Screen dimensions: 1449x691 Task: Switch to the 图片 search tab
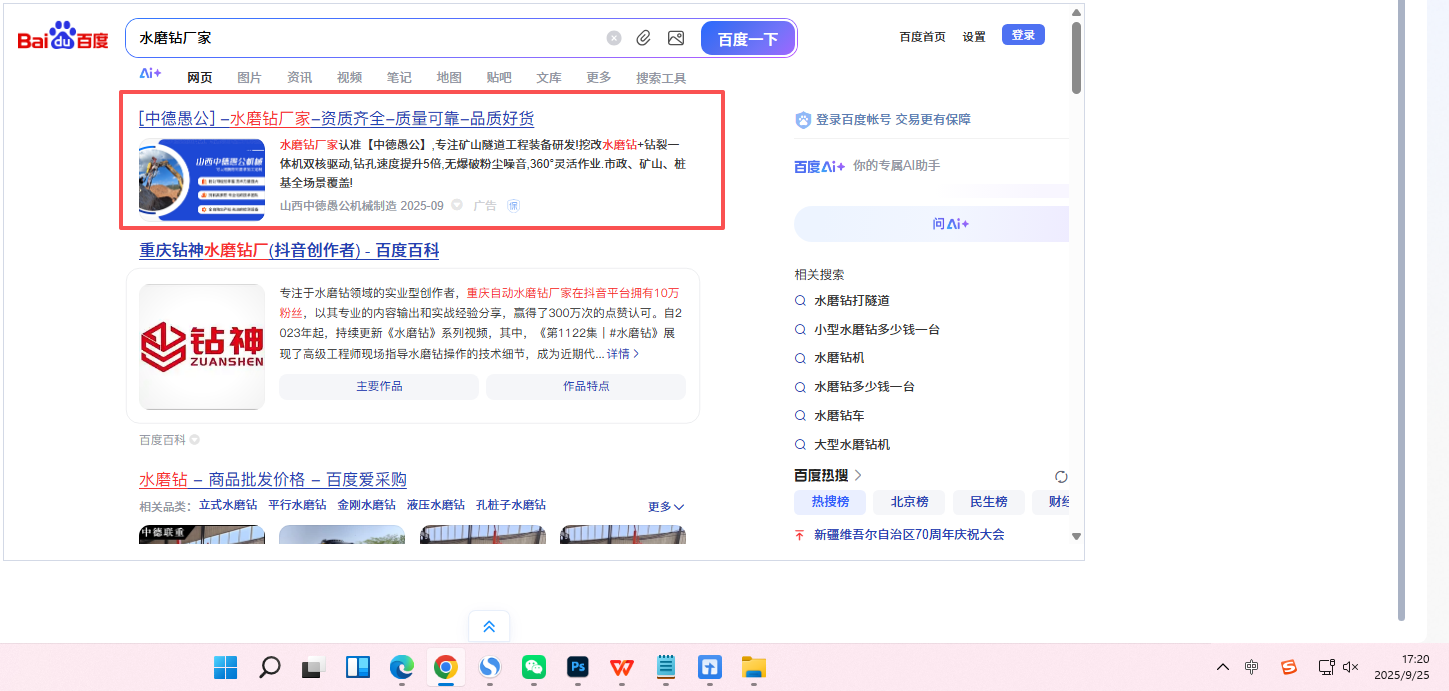(249, 78)
